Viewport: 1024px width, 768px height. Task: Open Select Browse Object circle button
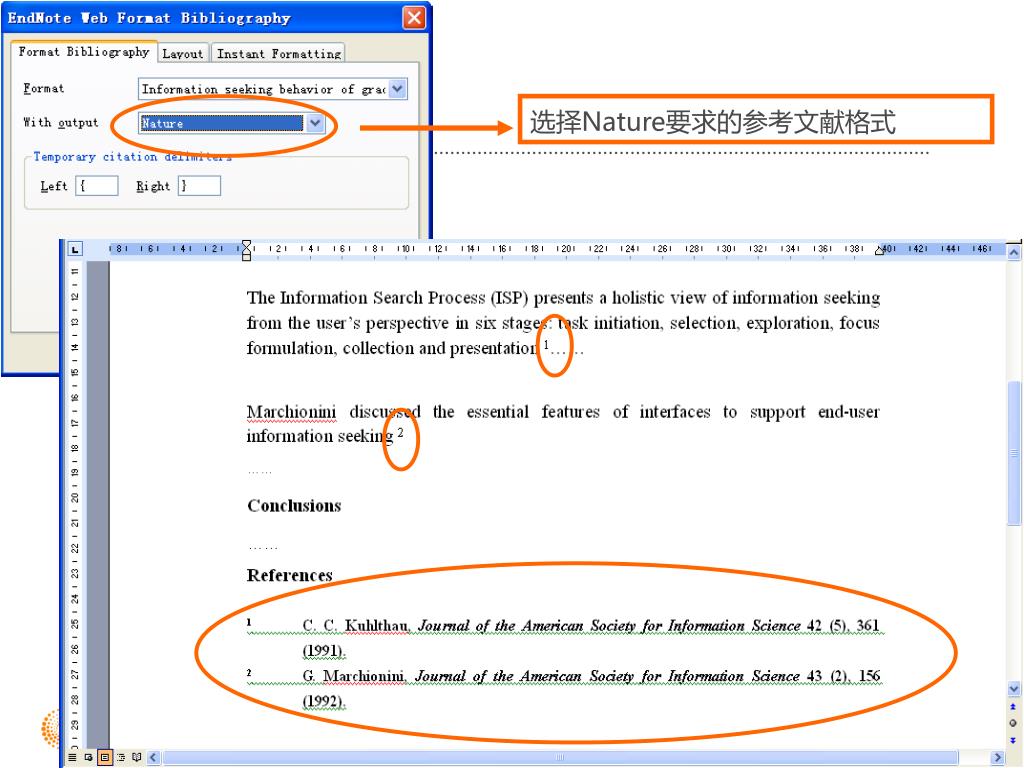(1013, 723)
